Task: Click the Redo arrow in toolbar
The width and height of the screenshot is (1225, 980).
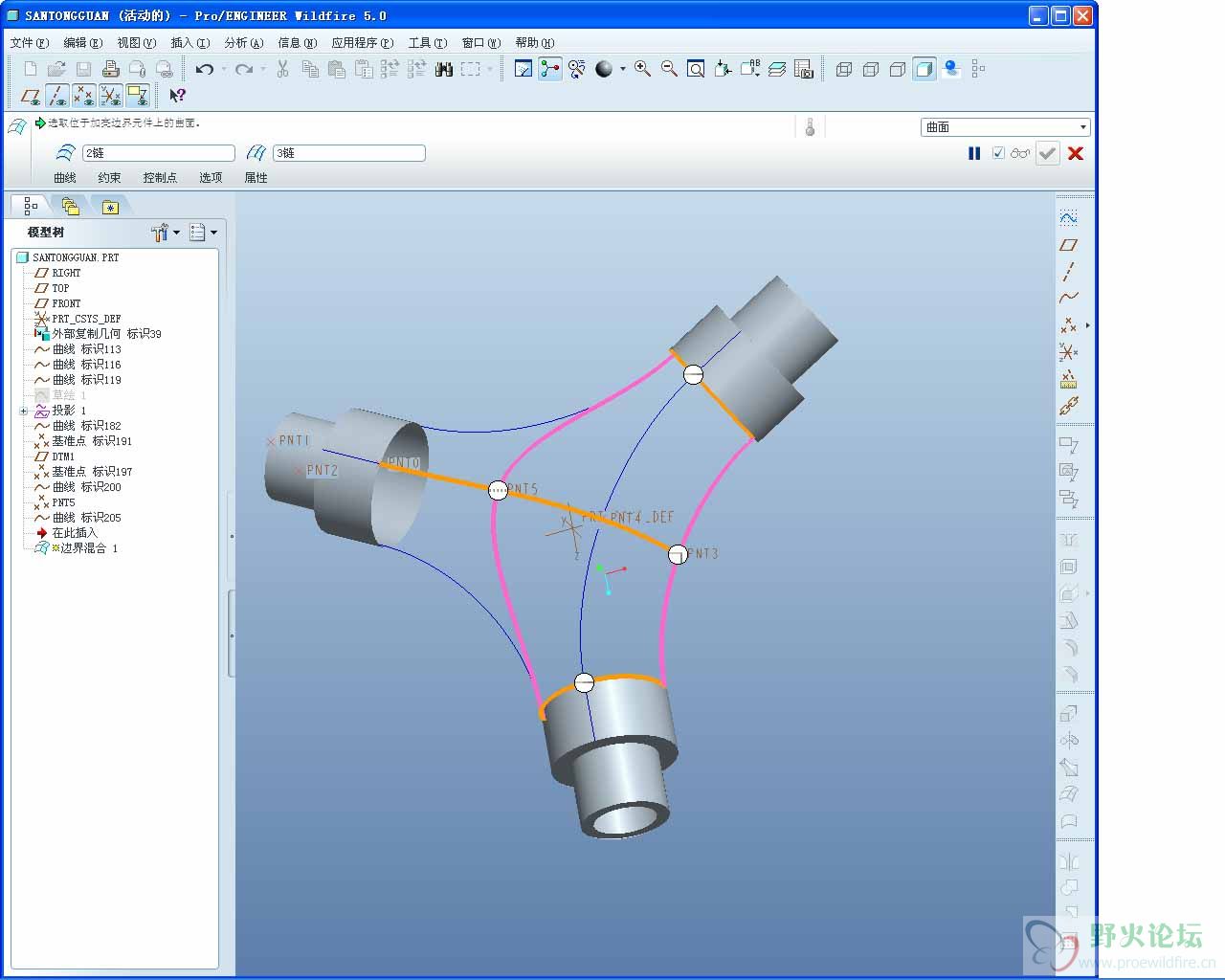Action: 243,69
